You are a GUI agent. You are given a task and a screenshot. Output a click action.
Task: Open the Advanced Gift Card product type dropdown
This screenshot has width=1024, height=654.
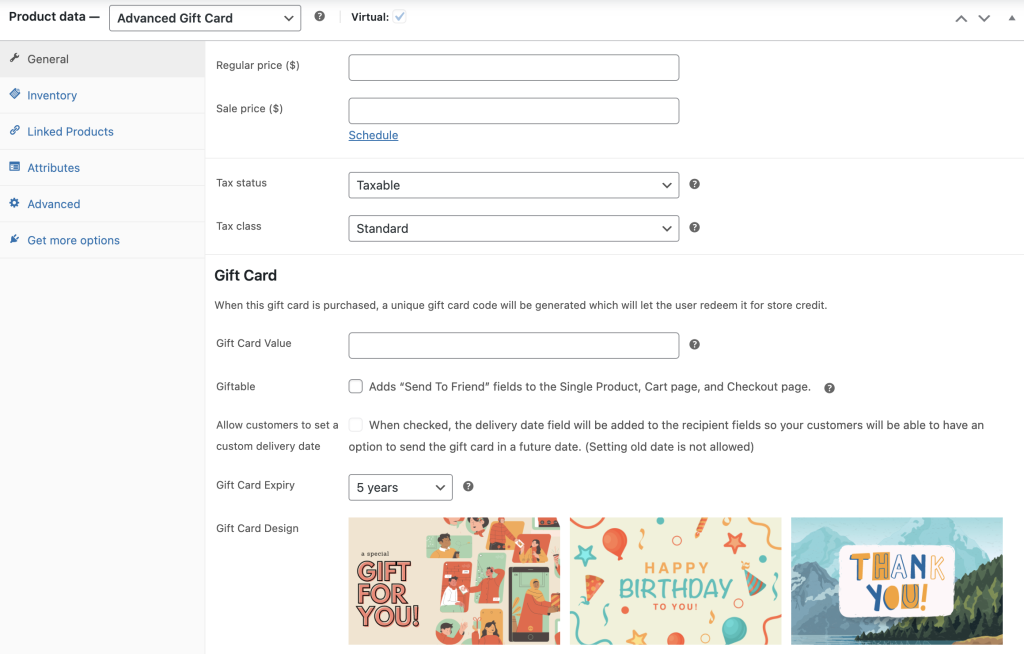205,18
